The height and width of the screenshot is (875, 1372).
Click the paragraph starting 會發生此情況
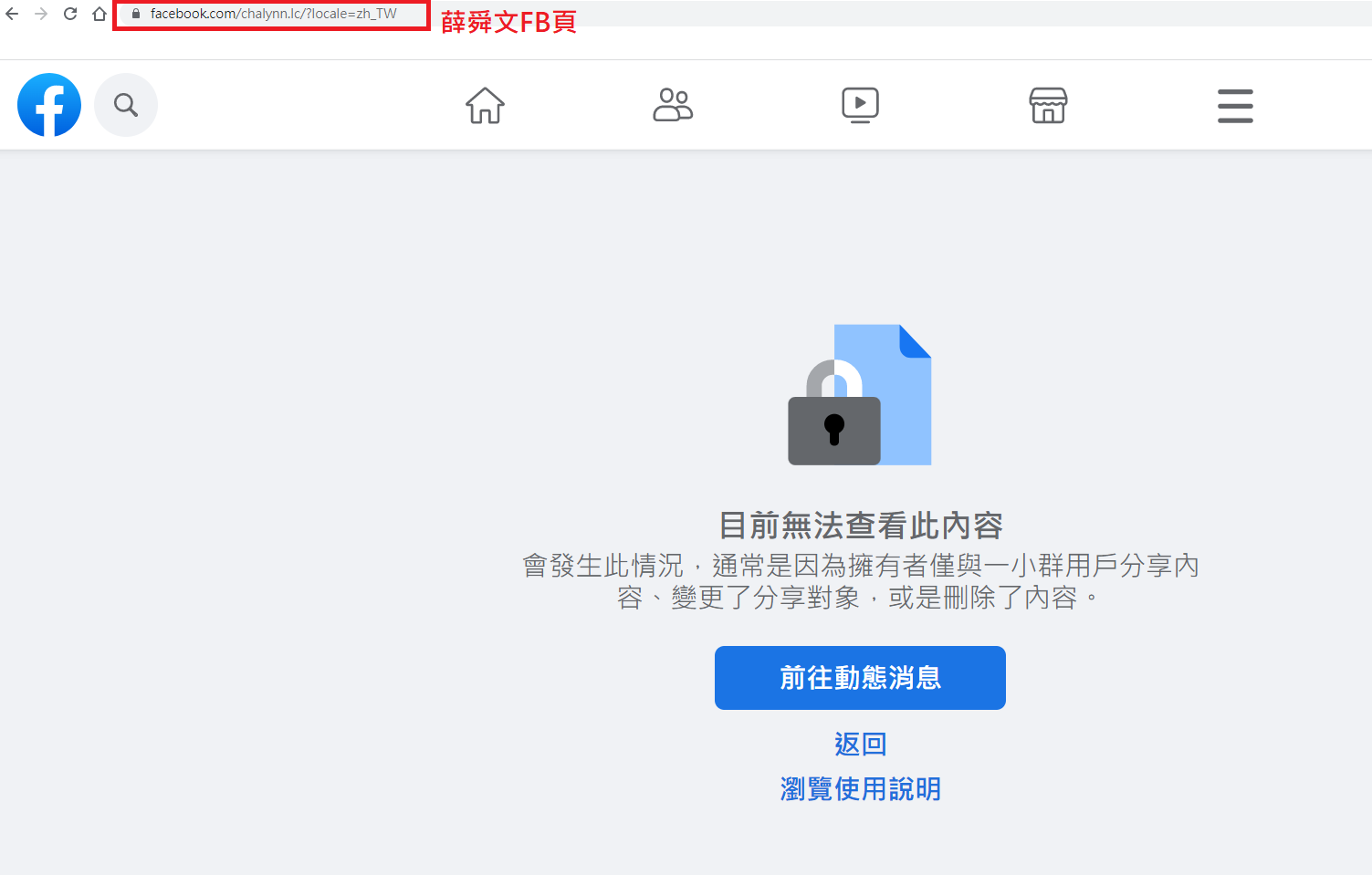click(x=860, y=581)
